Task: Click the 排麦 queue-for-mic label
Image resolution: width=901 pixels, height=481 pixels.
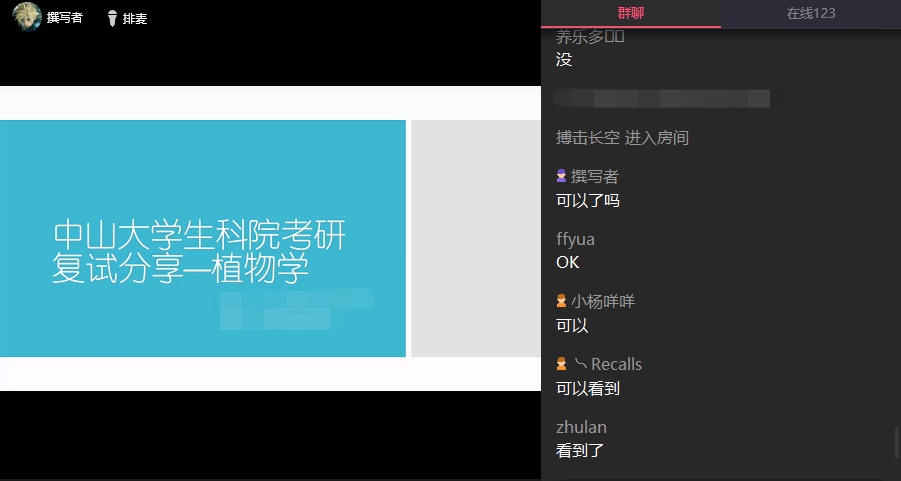Action: point(135,18)
